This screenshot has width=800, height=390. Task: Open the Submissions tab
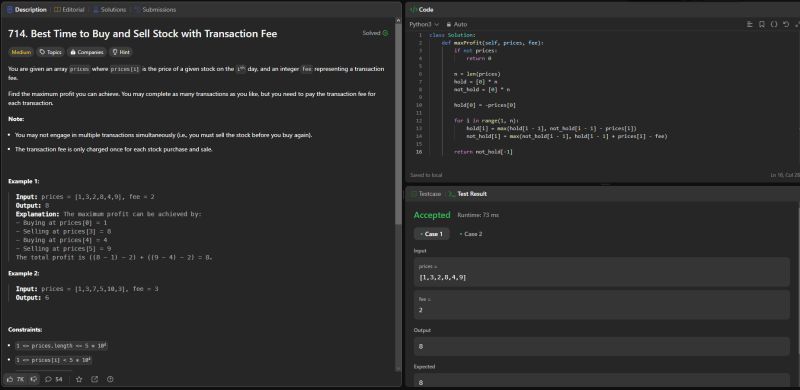click(155, 10)
